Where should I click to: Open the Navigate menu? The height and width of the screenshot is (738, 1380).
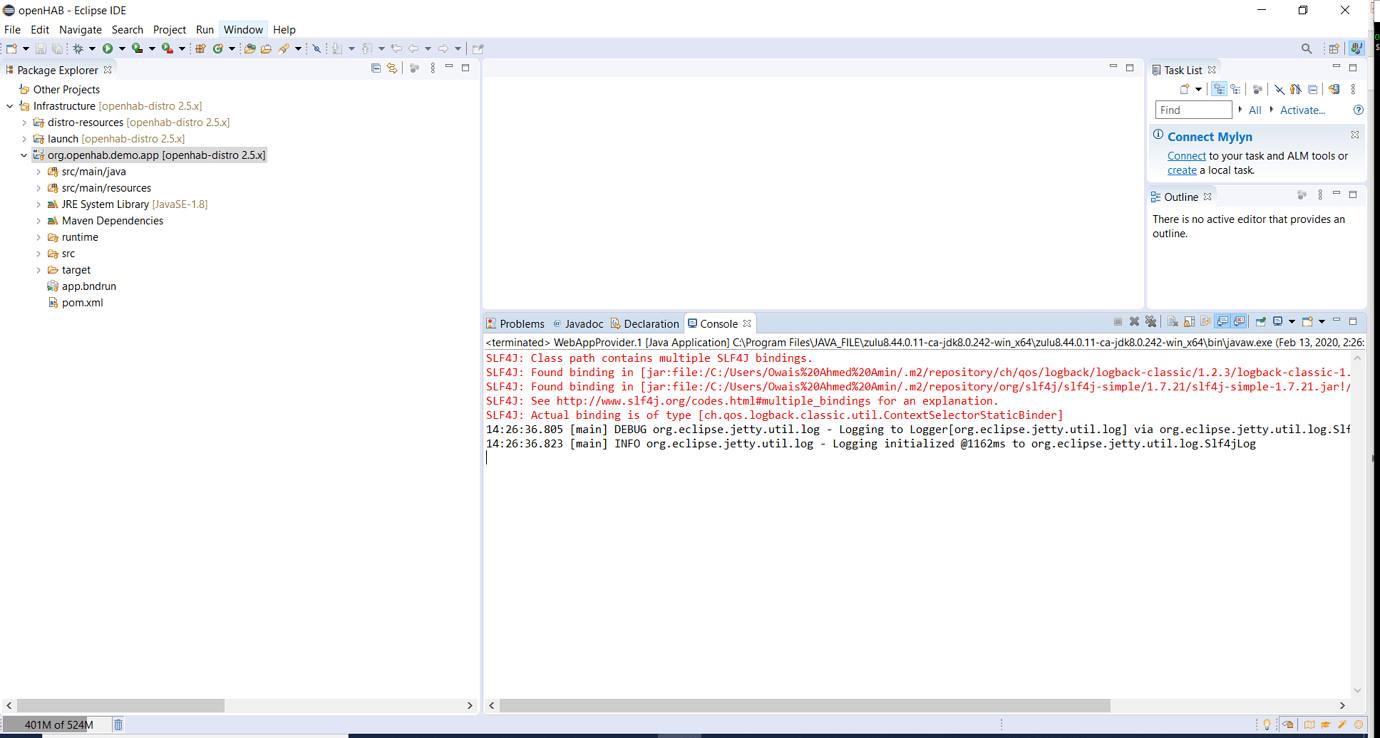coord(80,30)
